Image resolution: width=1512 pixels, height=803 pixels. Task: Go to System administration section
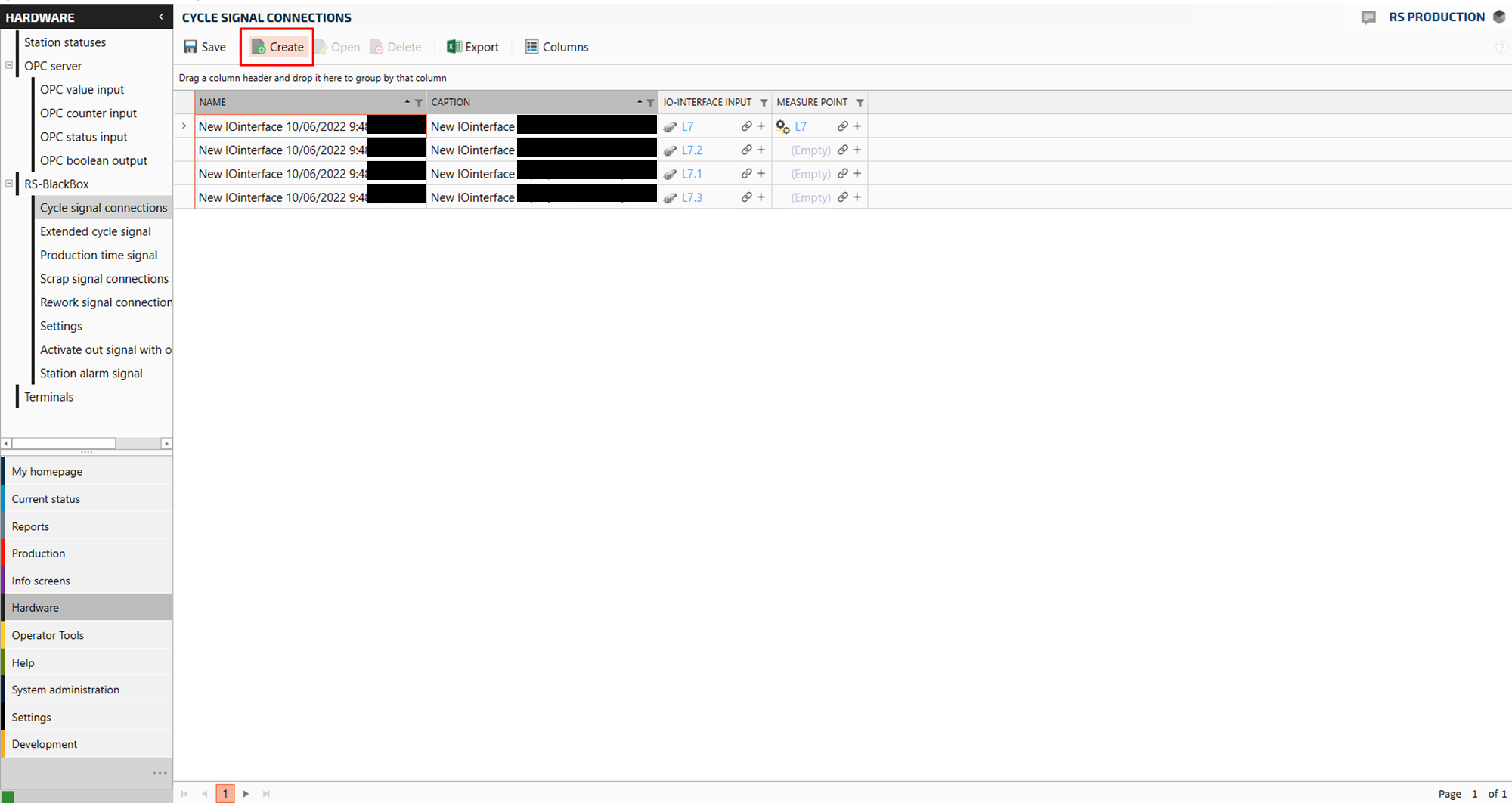(x=66, y=690)
